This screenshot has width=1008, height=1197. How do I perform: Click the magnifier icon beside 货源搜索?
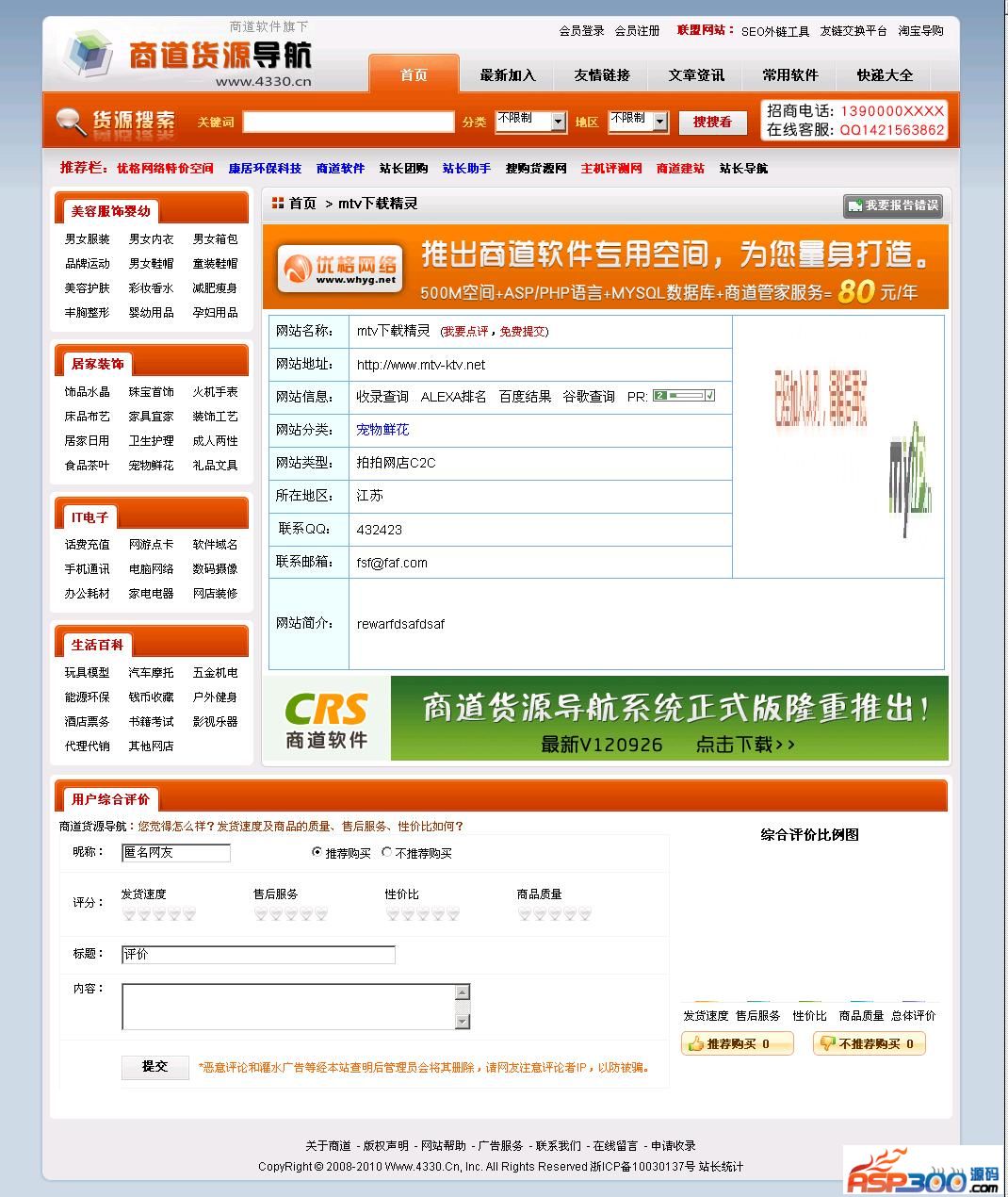(x=71, y=122)
